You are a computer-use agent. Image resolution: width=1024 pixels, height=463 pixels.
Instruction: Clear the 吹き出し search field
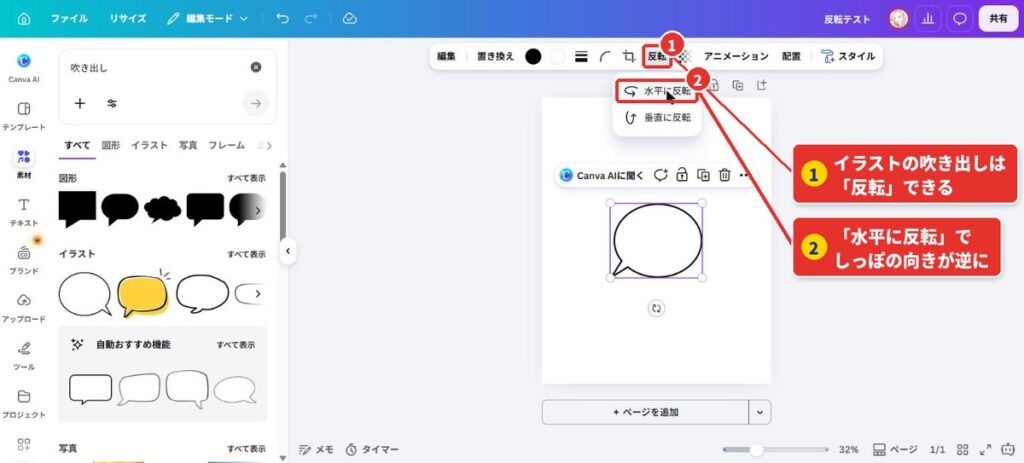[256, 67]
